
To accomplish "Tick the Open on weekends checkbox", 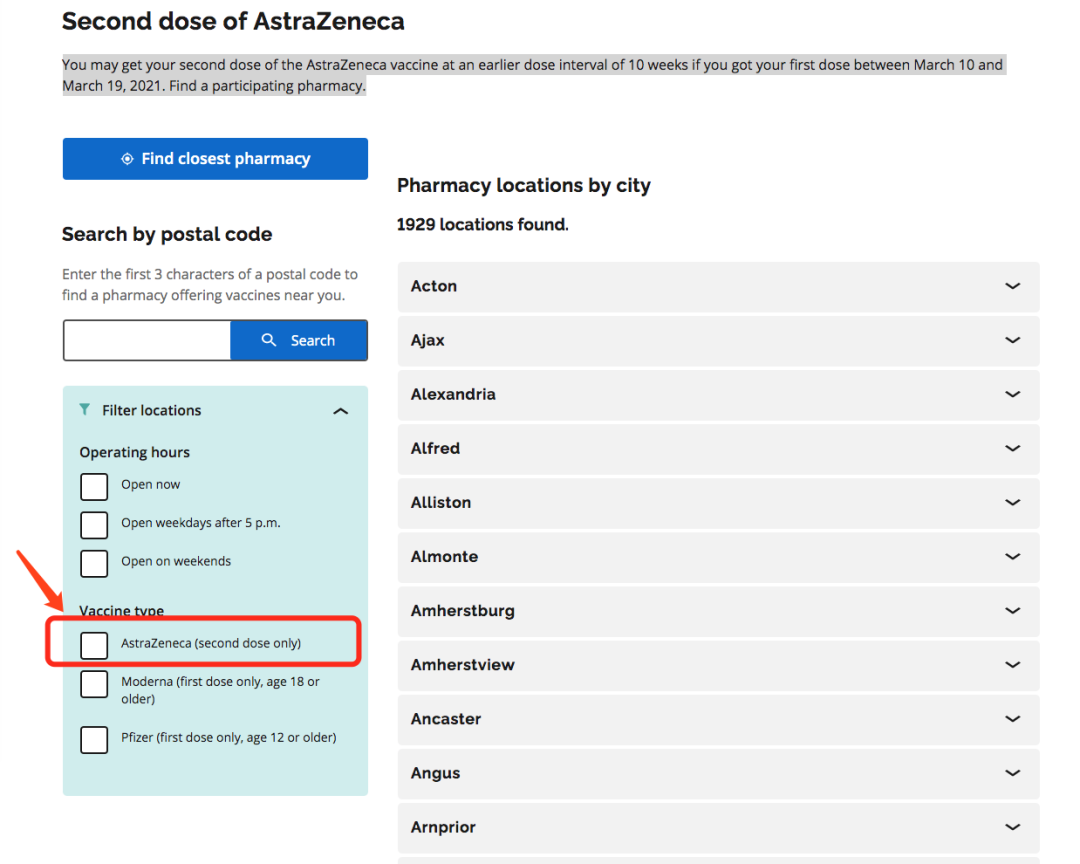I will (94, 564).
